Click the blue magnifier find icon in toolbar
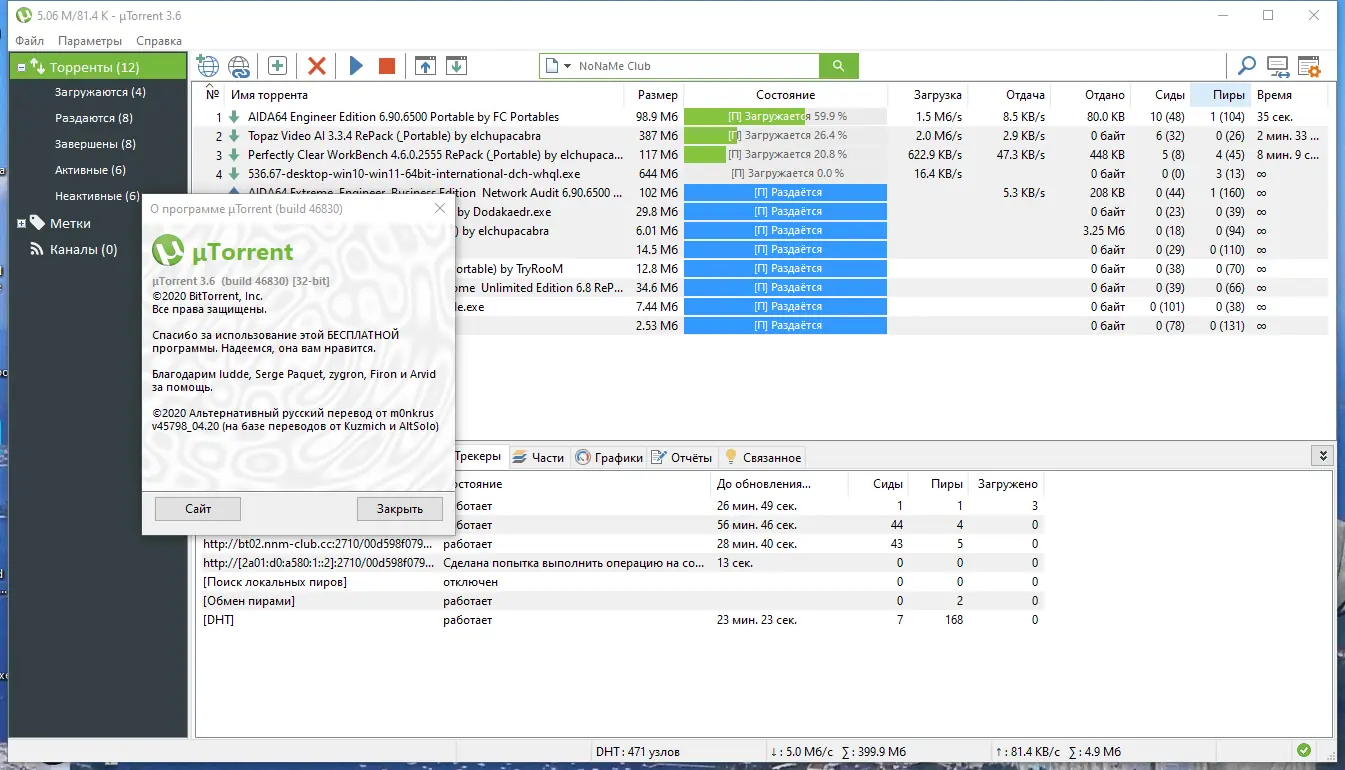 coord(1246,66)
